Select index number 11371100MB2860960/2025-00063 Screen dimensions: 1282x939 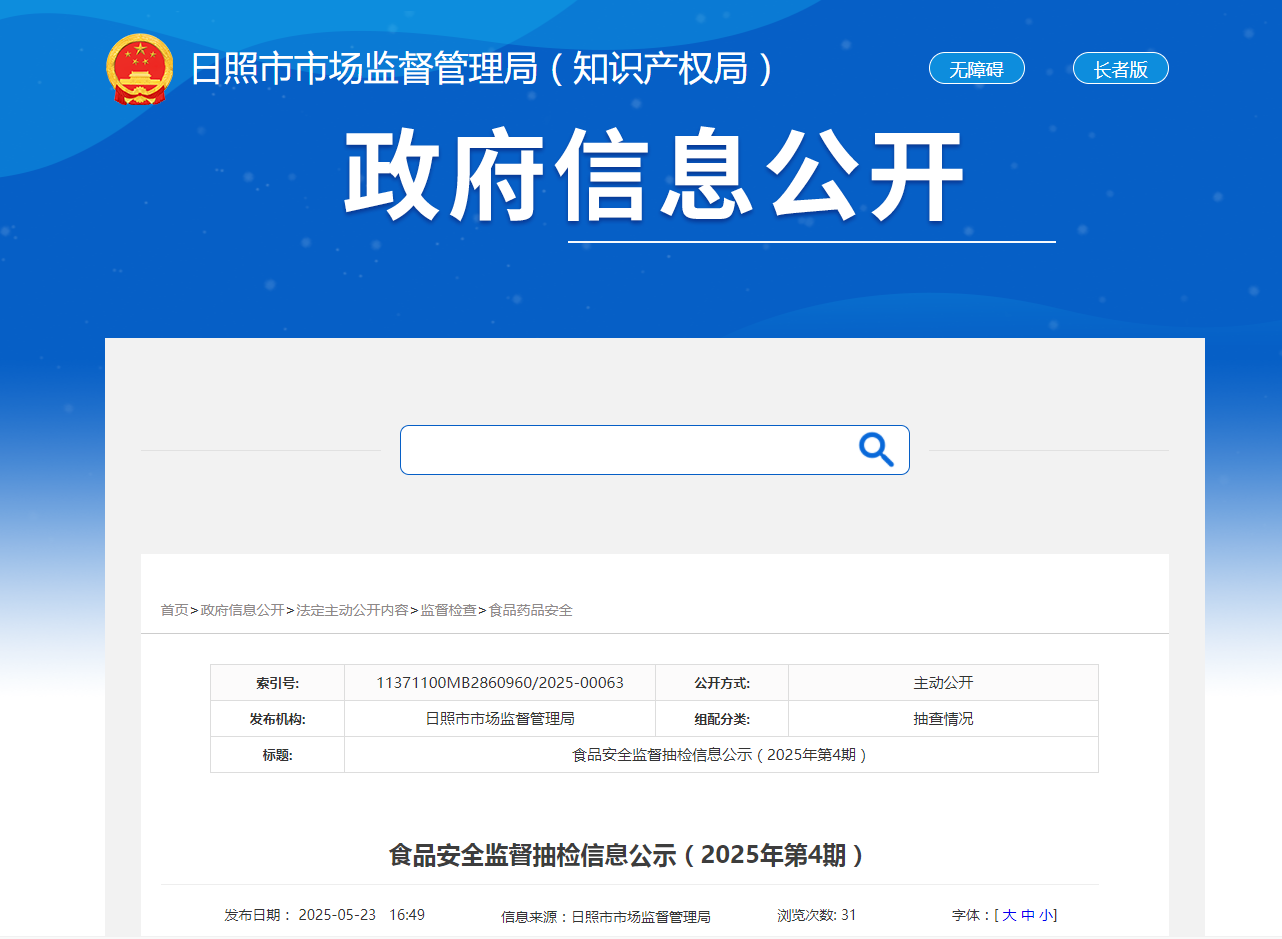pyautogui.click(x=500, y=683)
